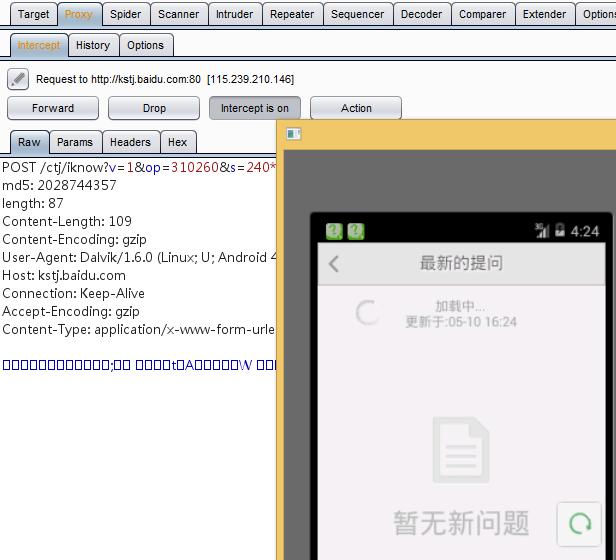Image resolution: width=616 pixels, height=560 pixels.
Task: Click the Drop button
Action: tap(154, 108)
